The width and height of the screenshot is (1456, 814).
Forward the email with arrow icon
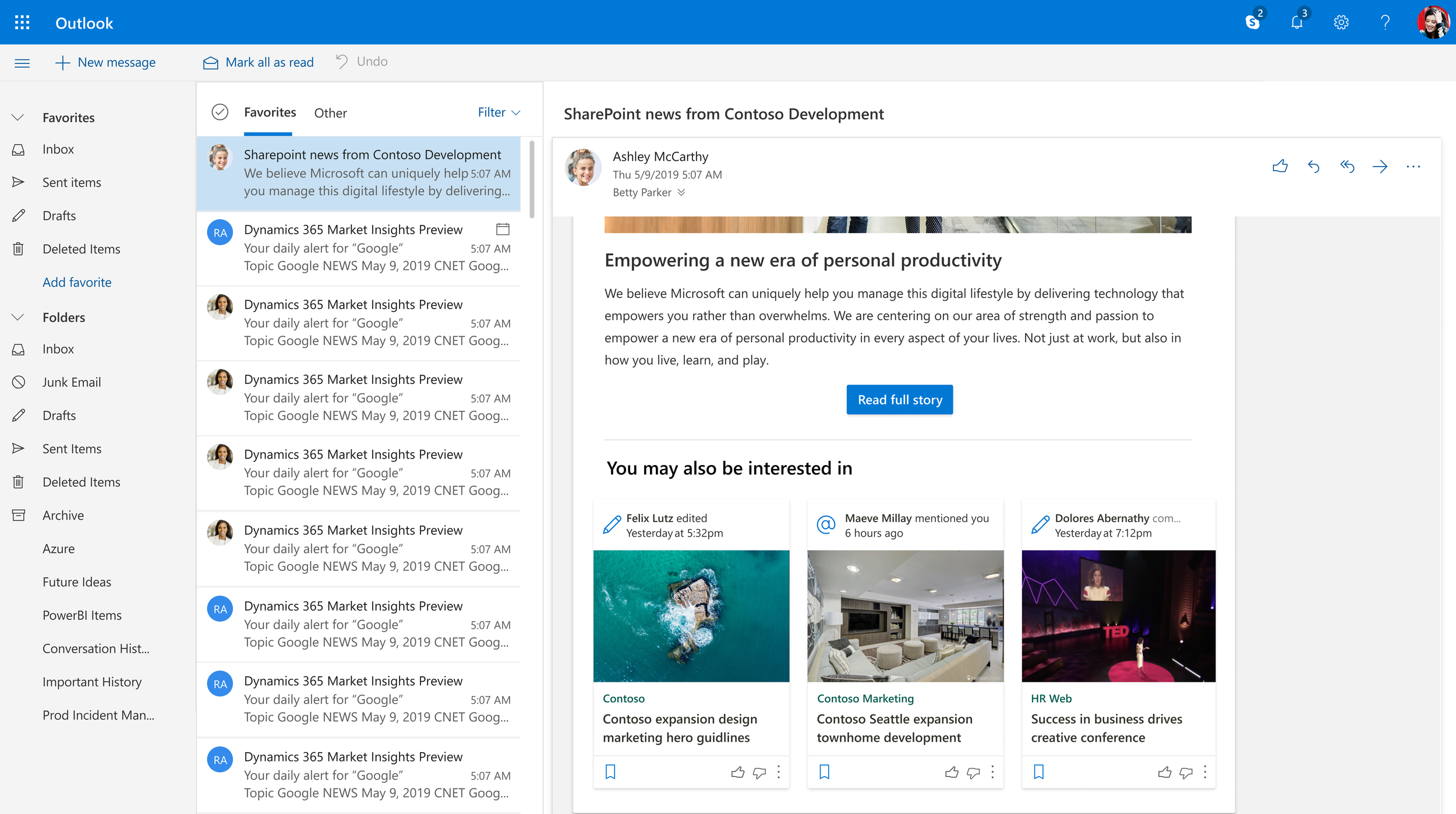pos(1380,167)
